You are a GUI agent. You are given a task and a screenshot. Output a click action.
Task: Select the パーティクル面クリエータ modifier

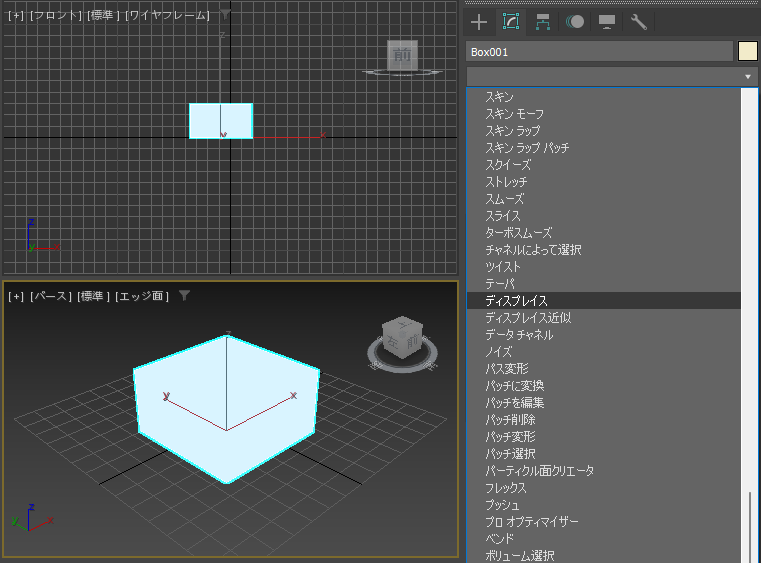604,471
